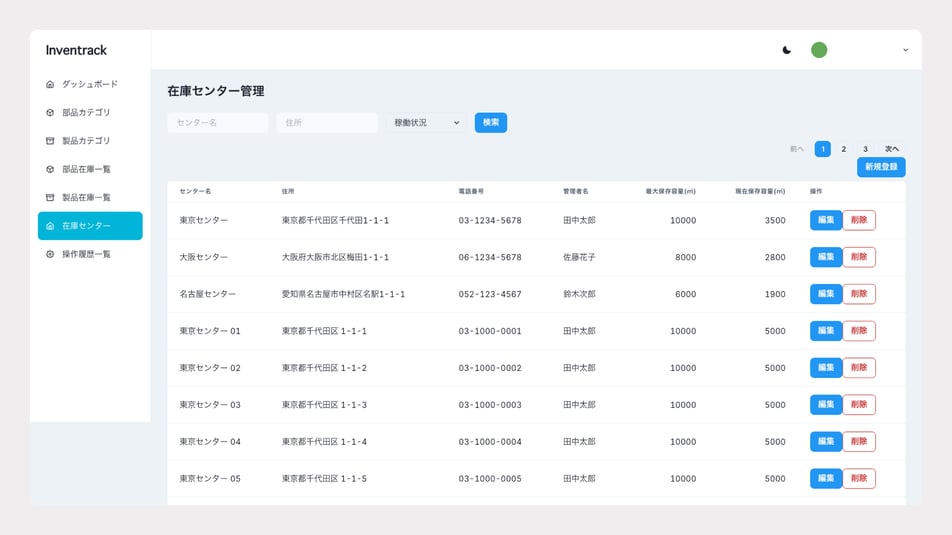Click the 操作履歴一覧 gear icon

(x=50, y=255)
